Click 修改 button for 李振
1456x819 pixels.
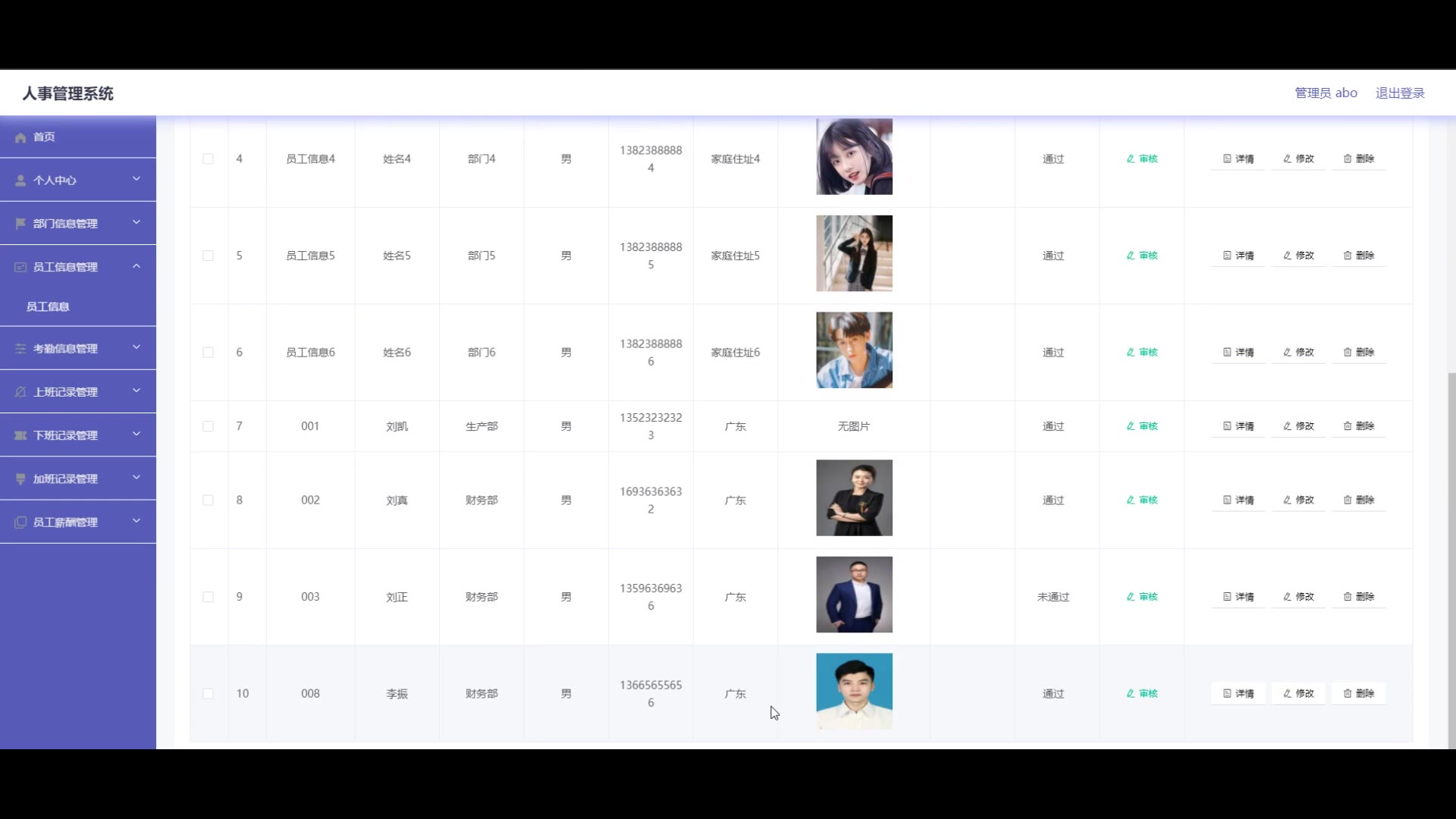coord(1298,693)
